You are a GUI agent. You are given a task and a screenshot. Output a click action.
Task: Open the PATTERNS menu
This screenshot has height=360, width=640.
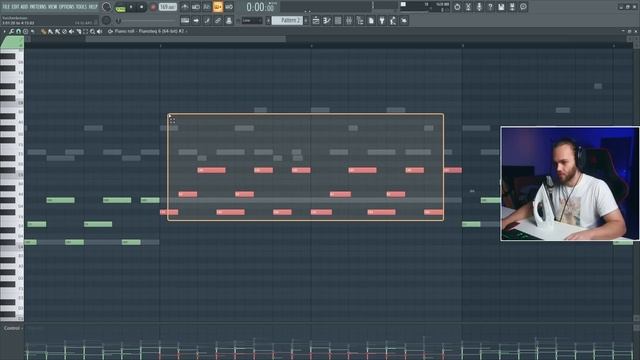pyautogui.click(x=38, y=7)
